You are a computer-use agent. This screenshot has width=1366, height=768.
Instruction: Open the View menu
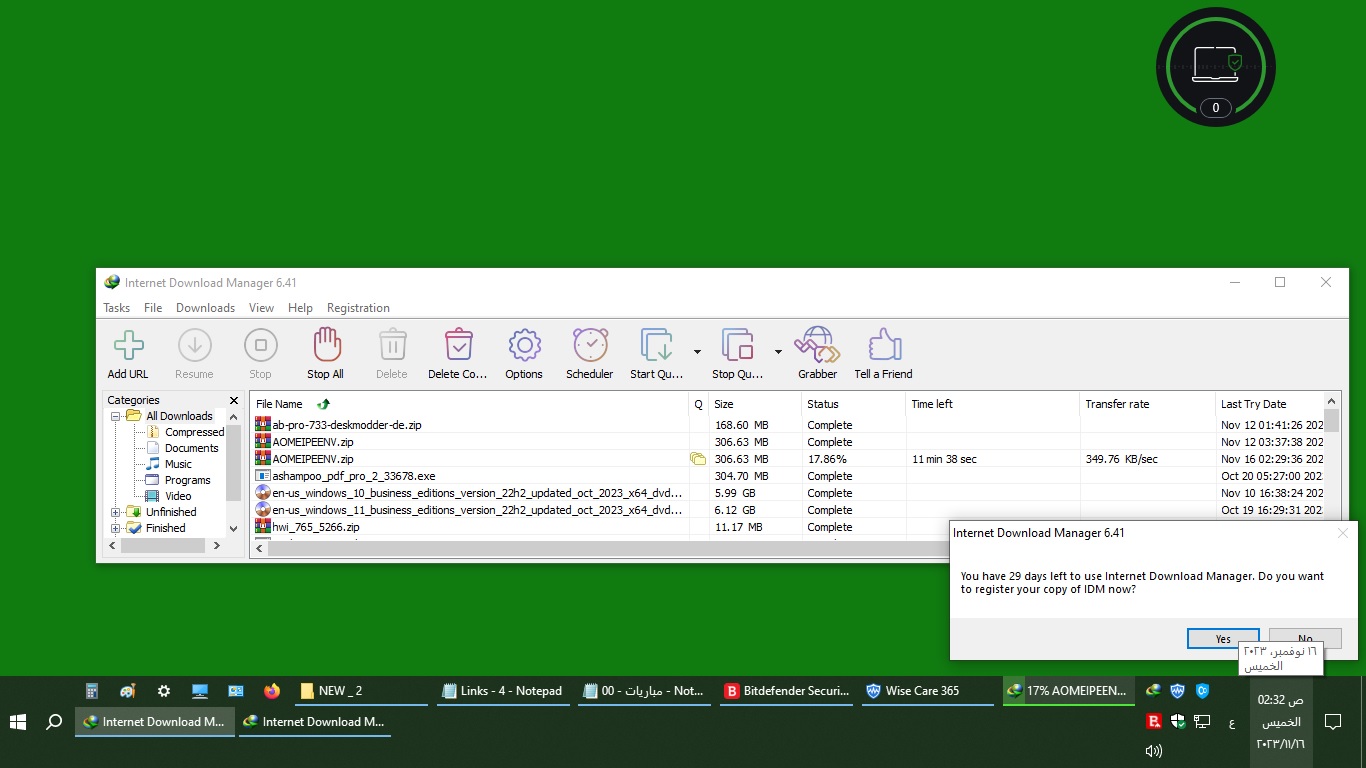coord(261,308)
